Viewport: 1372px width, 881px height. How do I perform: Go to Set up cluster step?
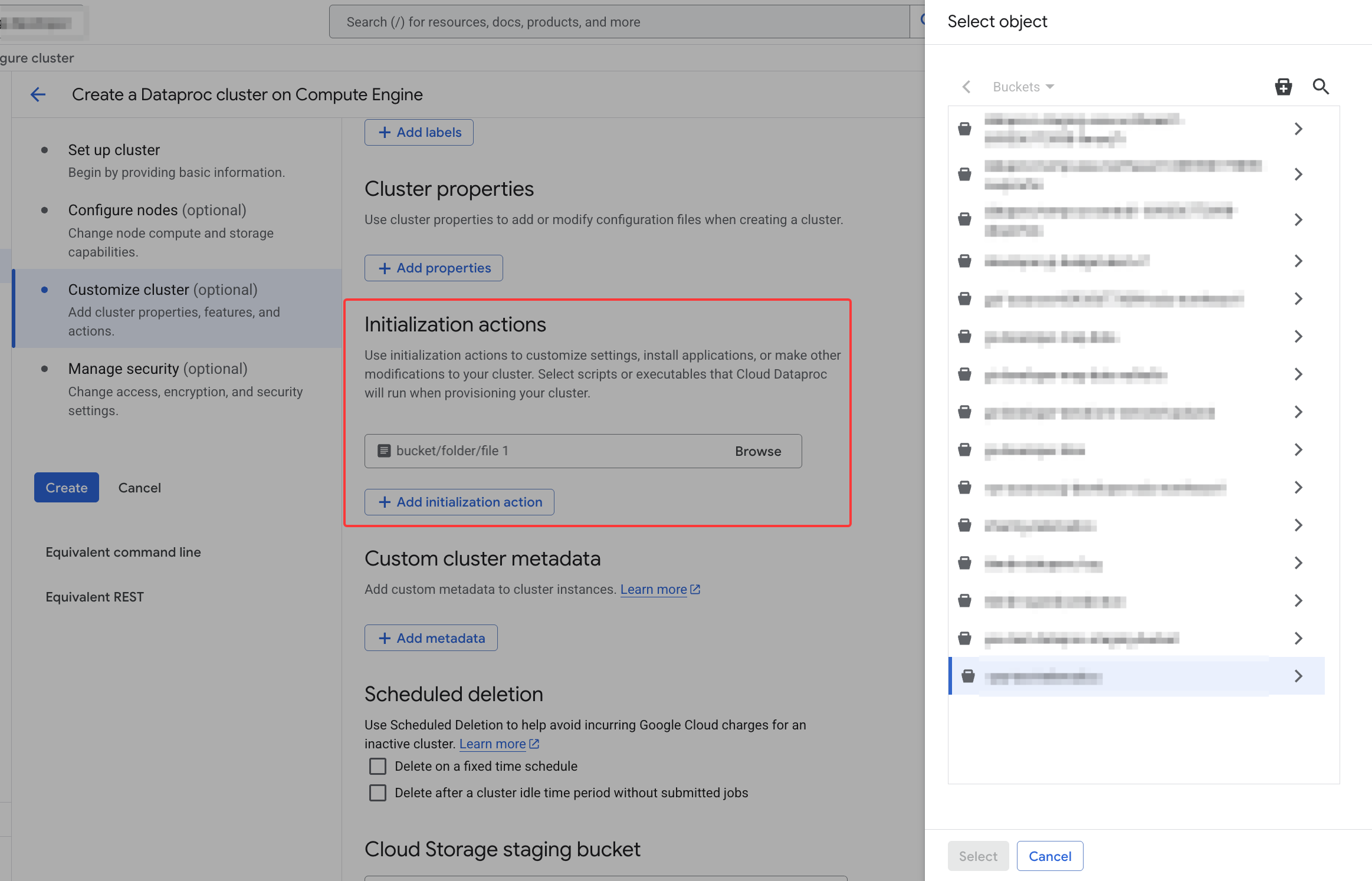coord(114,150)
